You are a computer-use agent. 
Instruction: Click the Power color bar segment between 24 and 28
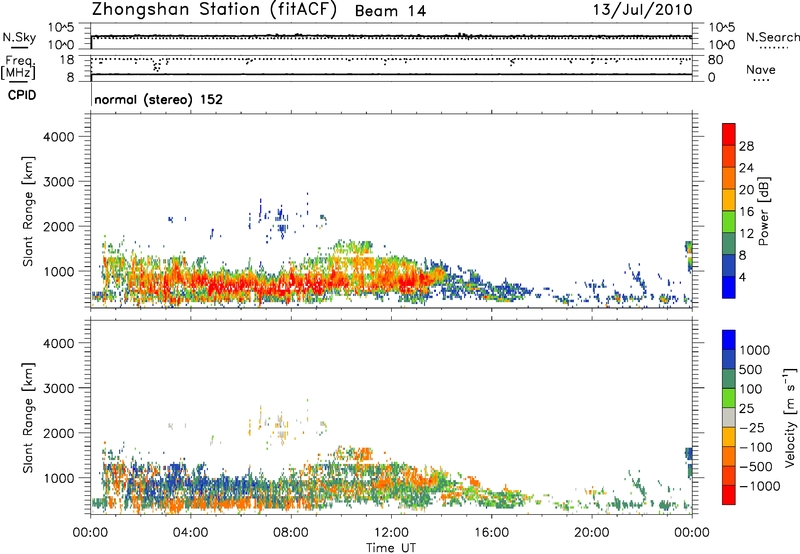(729, 157)
